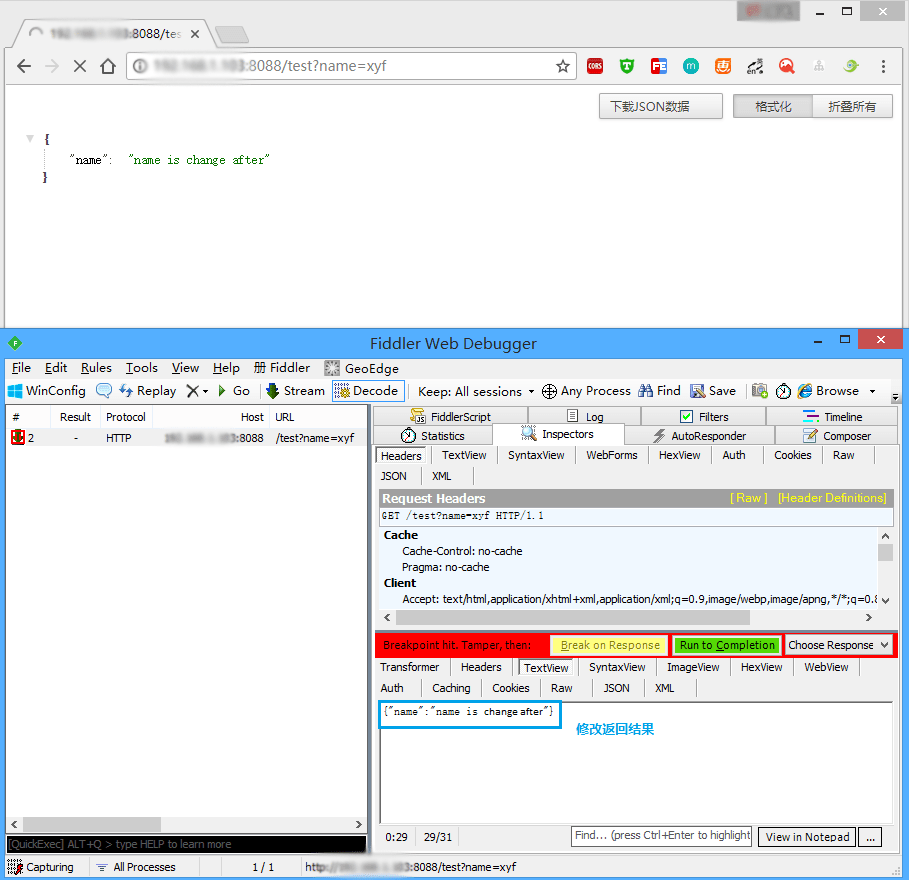Open the red magnifier extension

tap(787, 66)
